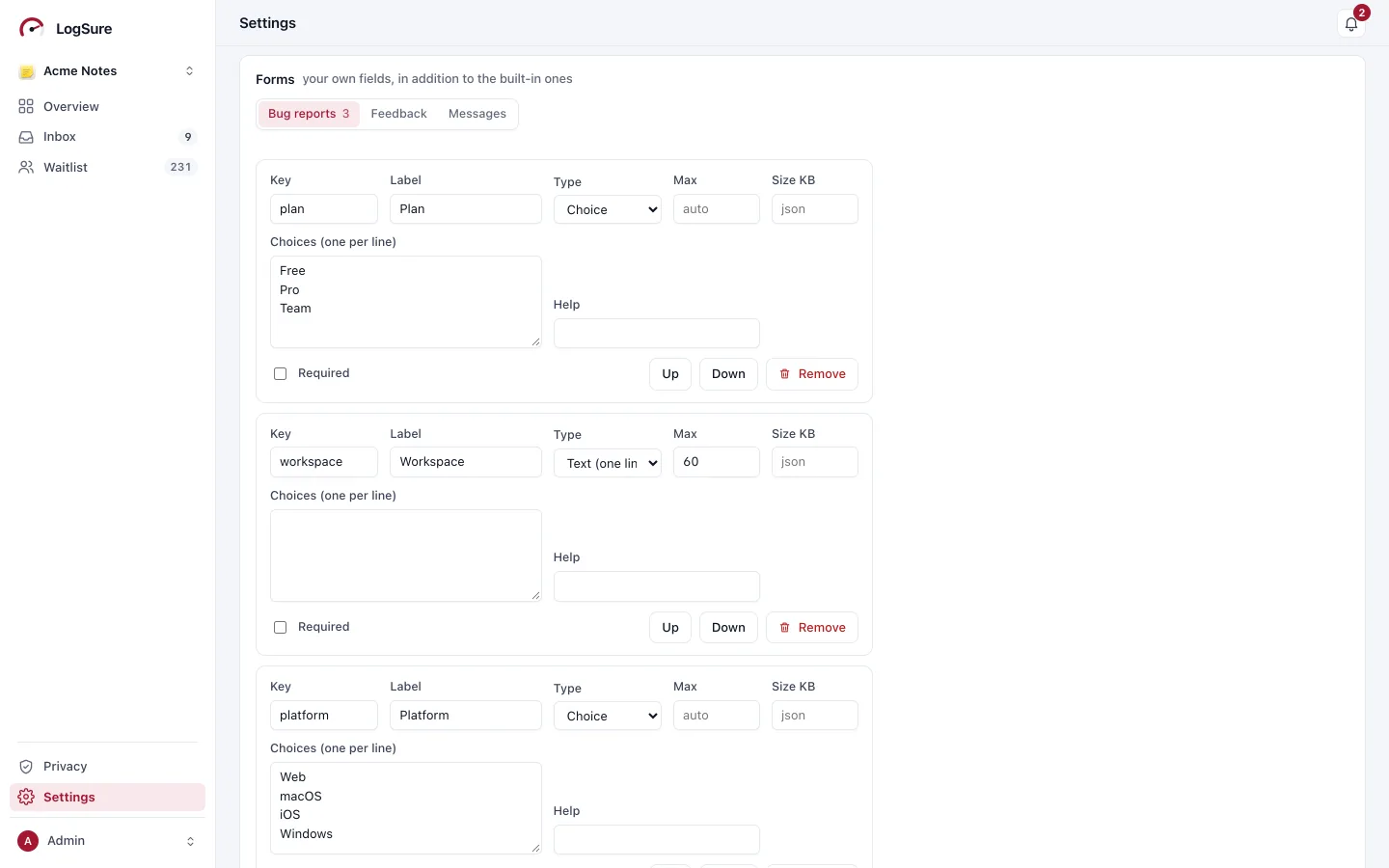Open Overview in the sidebar

[x=107, y=106]
